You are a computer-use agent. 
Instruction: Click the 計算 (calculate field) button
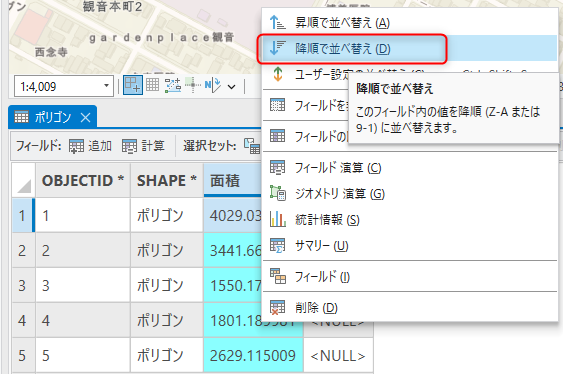(x=143, y=146)
